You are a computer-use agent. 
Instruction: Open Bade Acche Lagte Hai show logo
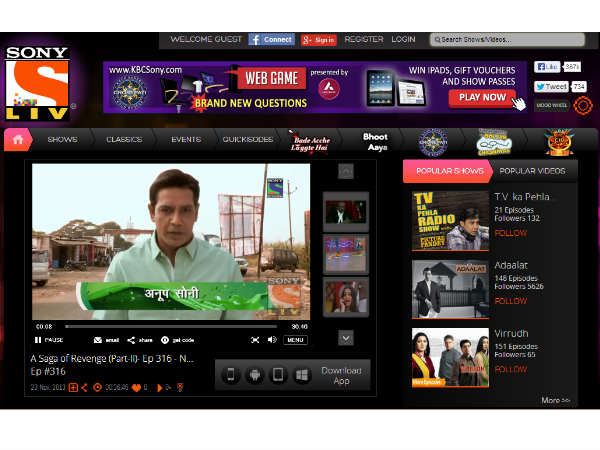(310, 143)
